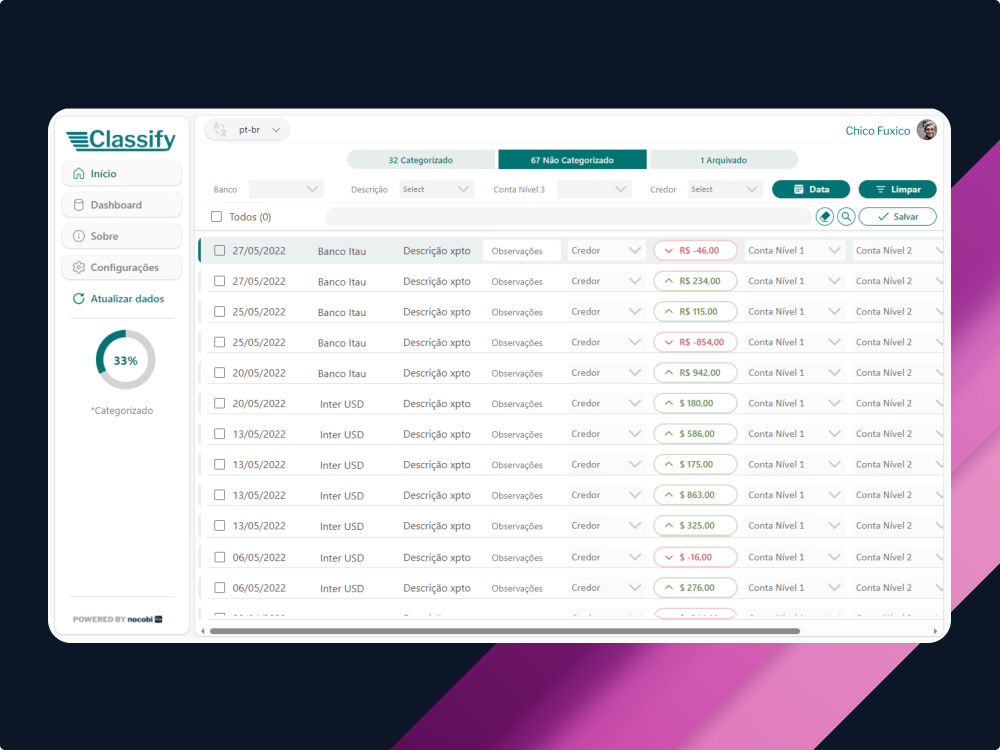Switch to 32 Categorizado tab
The image size is (1000, 750).
pos(421,160)
